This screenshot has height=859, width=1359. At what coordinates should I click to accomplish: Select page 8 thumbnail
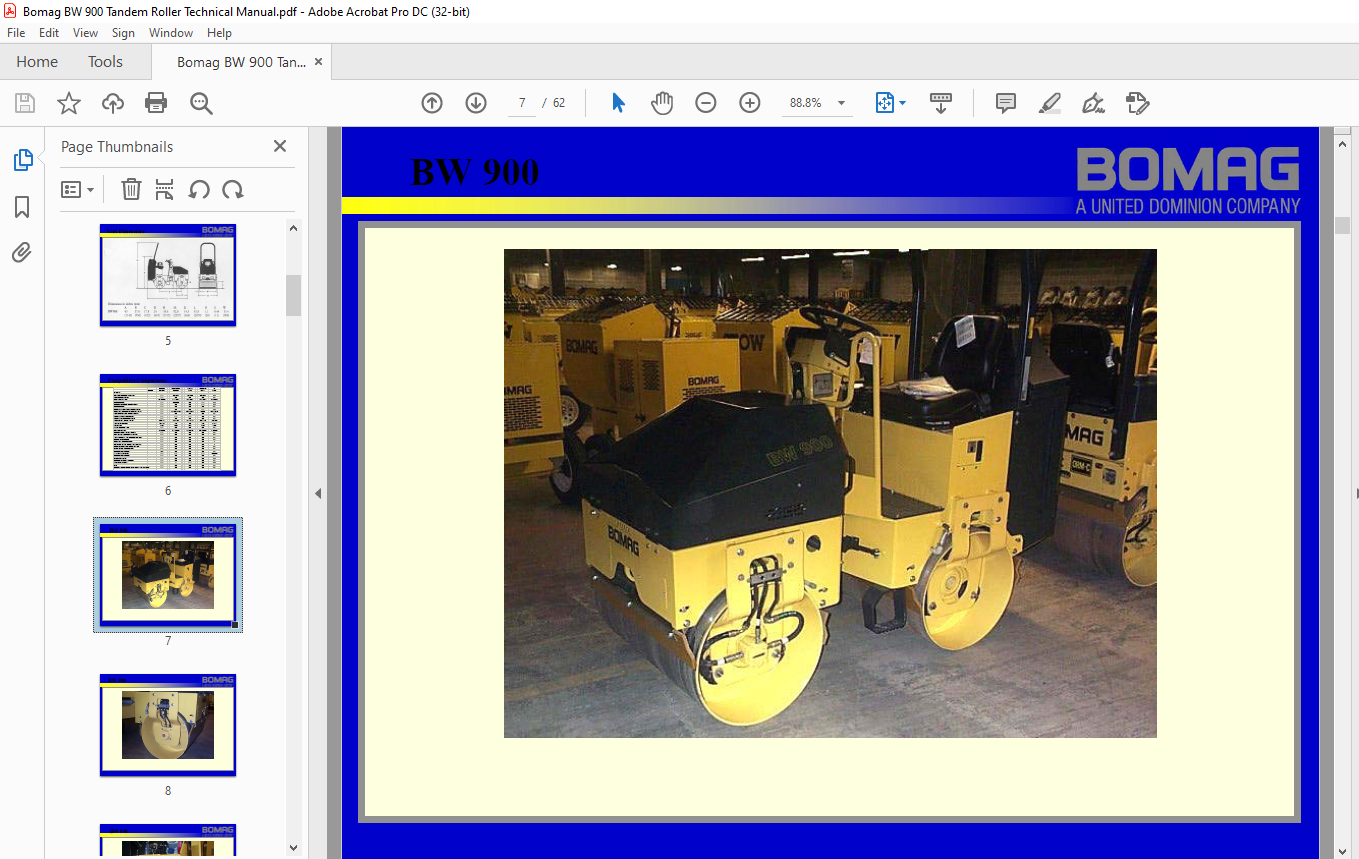pos(168,725)
